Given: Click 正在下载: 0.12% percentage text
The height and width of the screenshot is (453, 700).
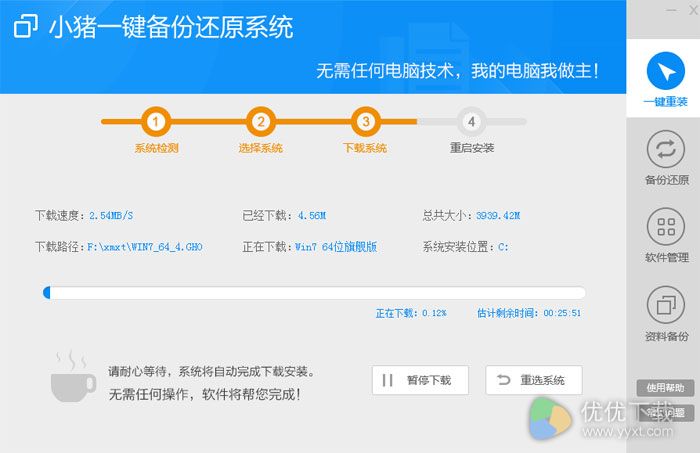Looking at the screenshot, I should point(411,313).
